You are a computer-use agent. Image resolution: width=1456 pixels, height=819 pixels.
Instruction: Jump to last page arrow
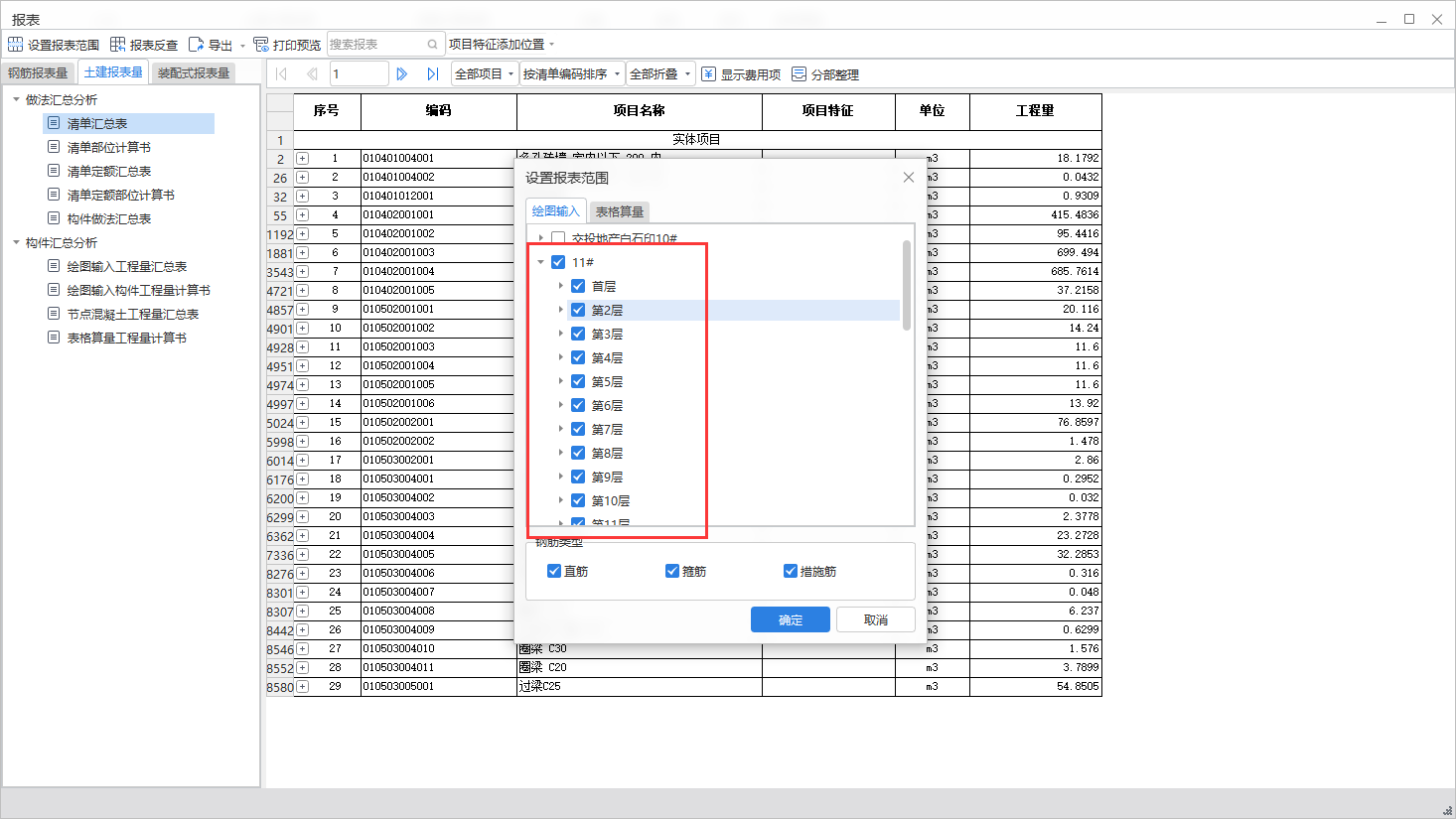coord(433,73)
